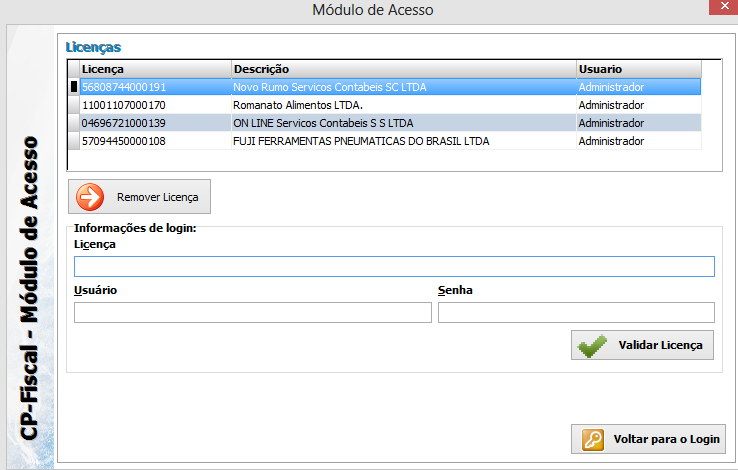Select Romanato Alimentos LTDA. description
738x470 pixels.
[x=298, y=105]
